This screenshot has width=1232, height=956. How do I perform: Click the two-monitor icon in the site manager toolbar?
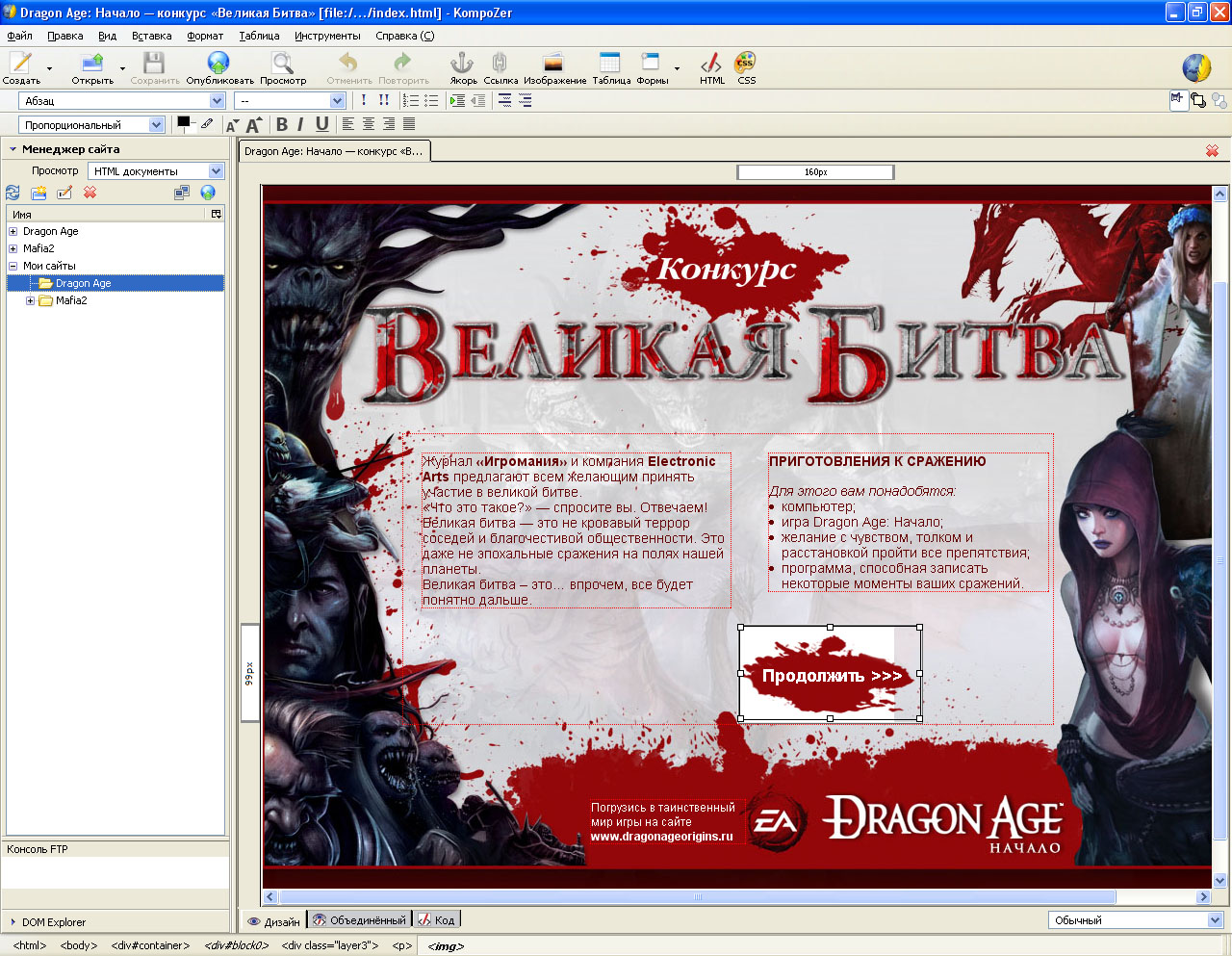[x=182, y=193]
